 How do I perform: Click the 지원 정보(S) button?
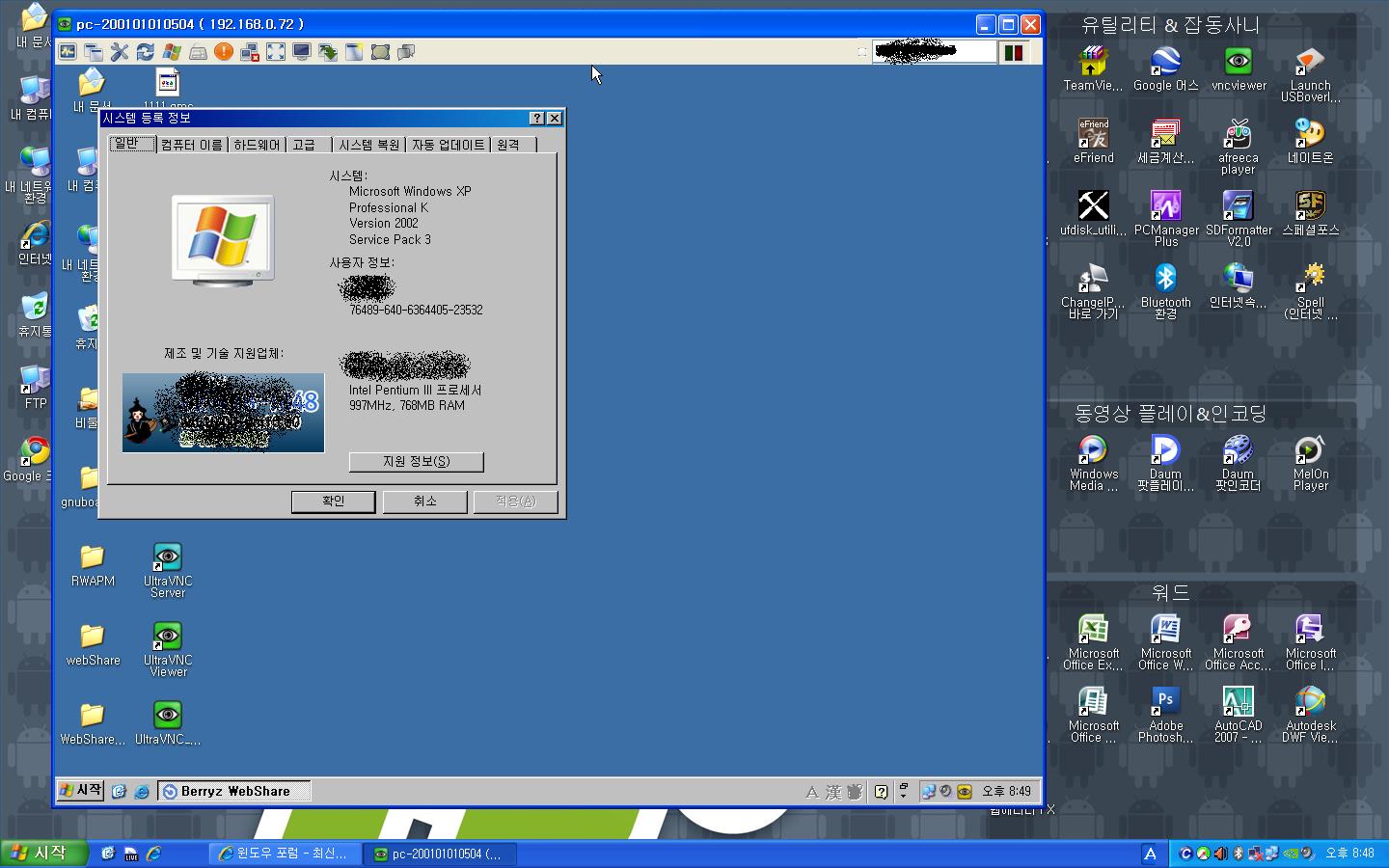[416, 462]
